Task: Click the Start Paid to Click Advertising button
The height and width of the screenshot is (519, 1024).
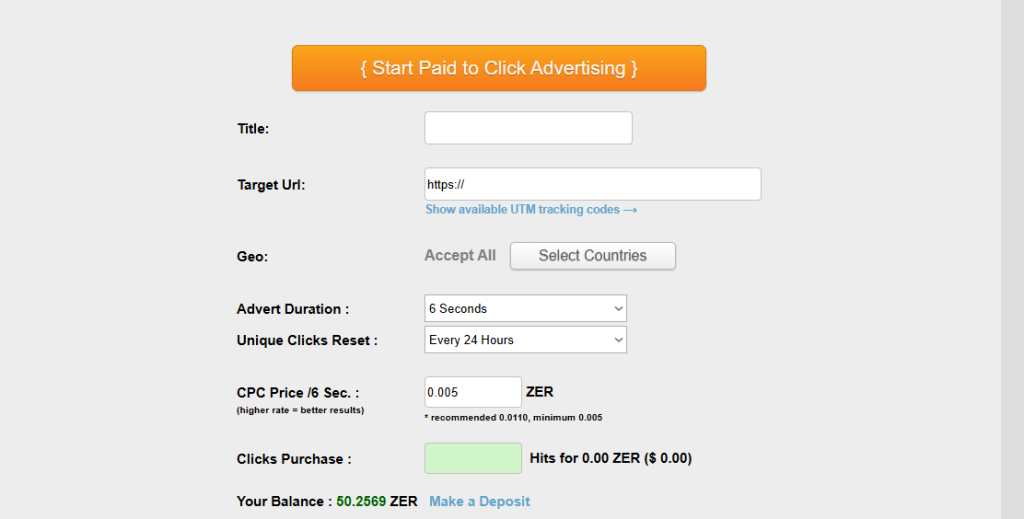Action: click(498, 68)
